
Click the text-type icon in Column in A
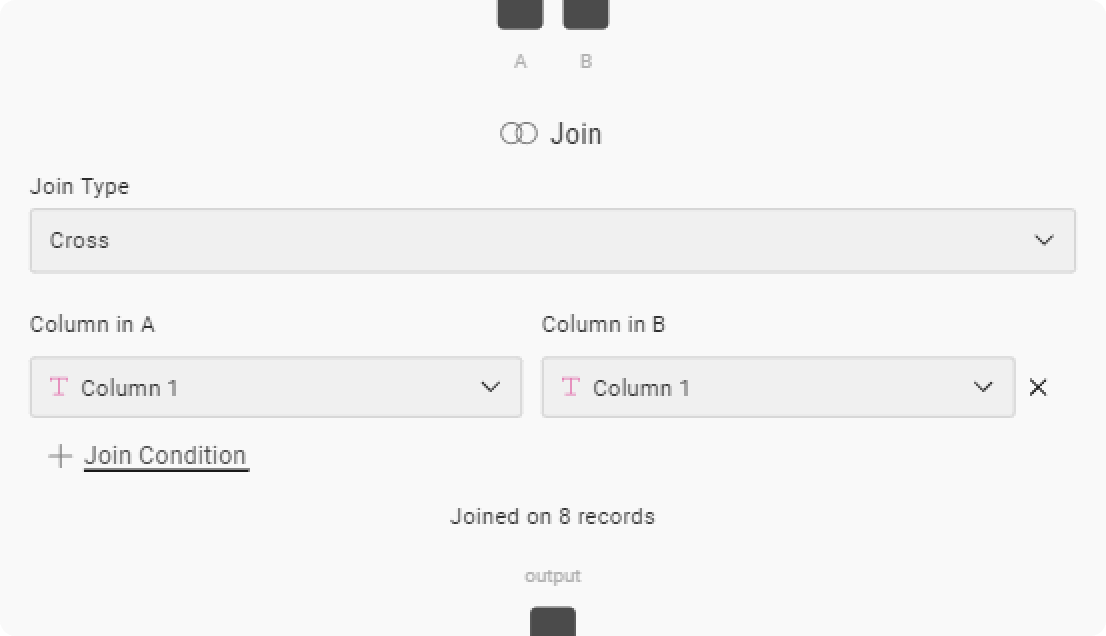58,387
